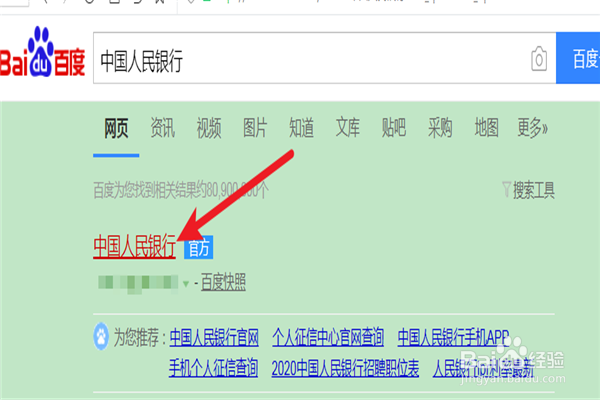Open the 地图 tab

coord(487,128)
